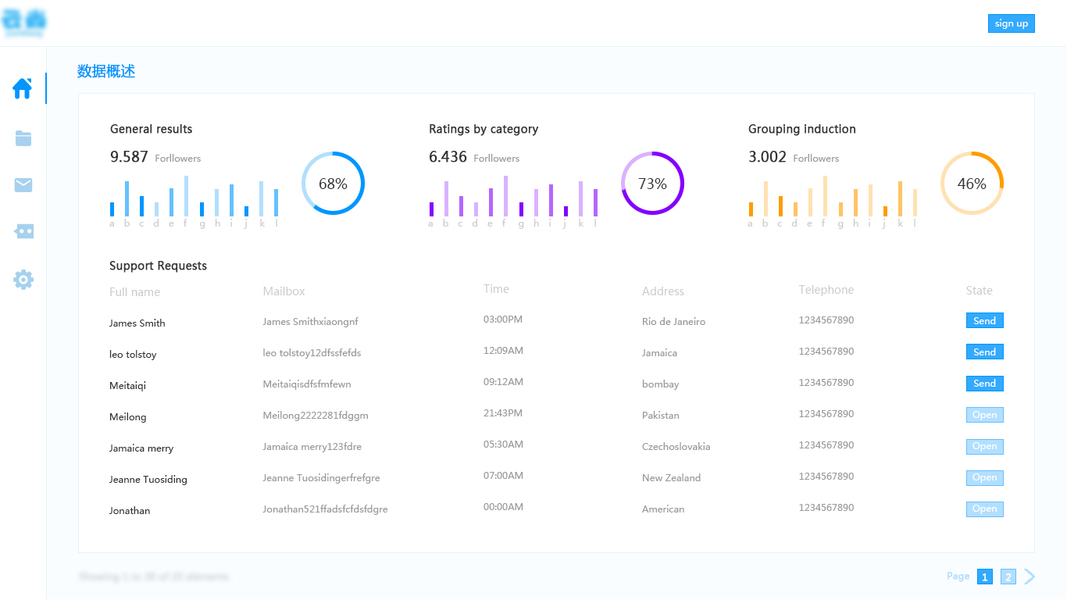This screenshot has width=1067, height=600.
Task: Click Open for Jeanne Tuosiding
Action: point(985,478)
